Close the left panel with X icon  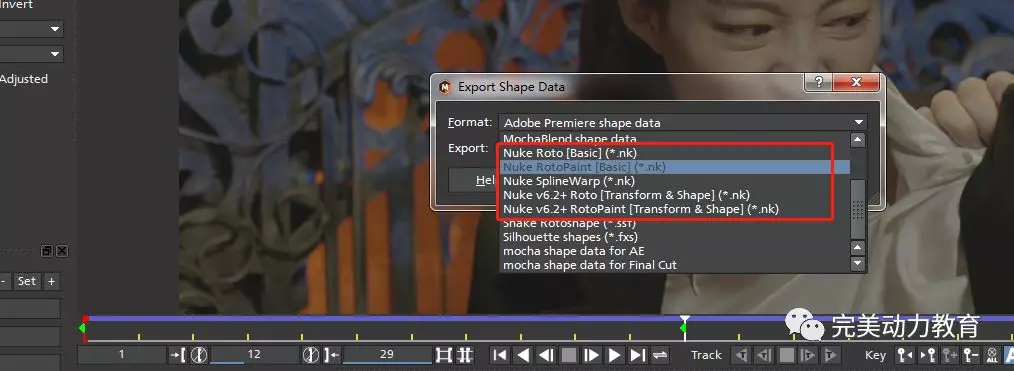tap(61, 251)
